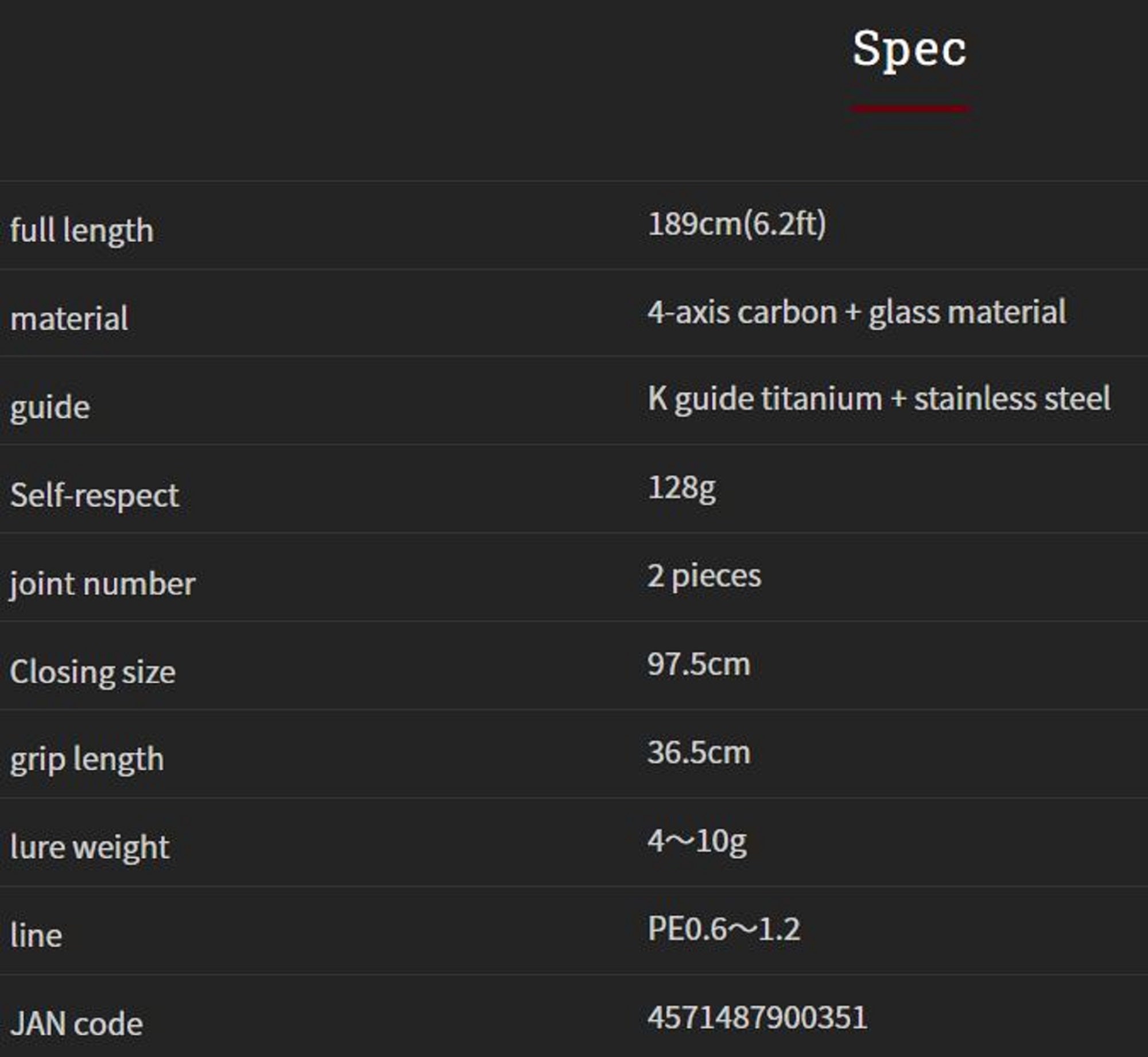Select the grip length label

[x=87, y=760]
